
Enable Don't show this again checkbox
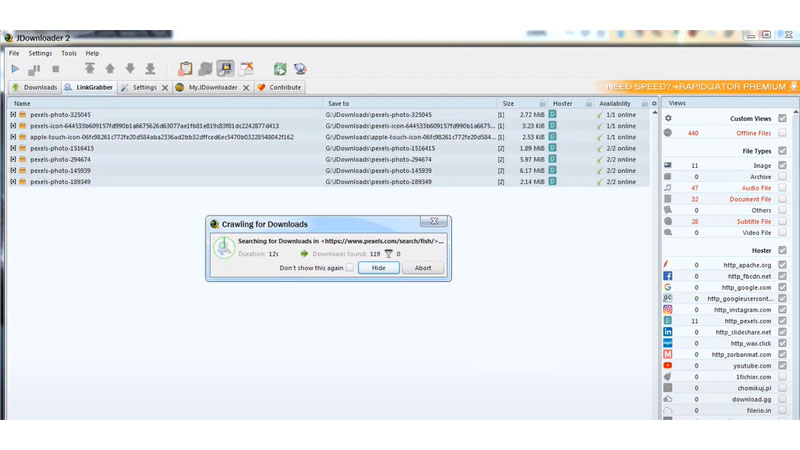pos(349,267)
